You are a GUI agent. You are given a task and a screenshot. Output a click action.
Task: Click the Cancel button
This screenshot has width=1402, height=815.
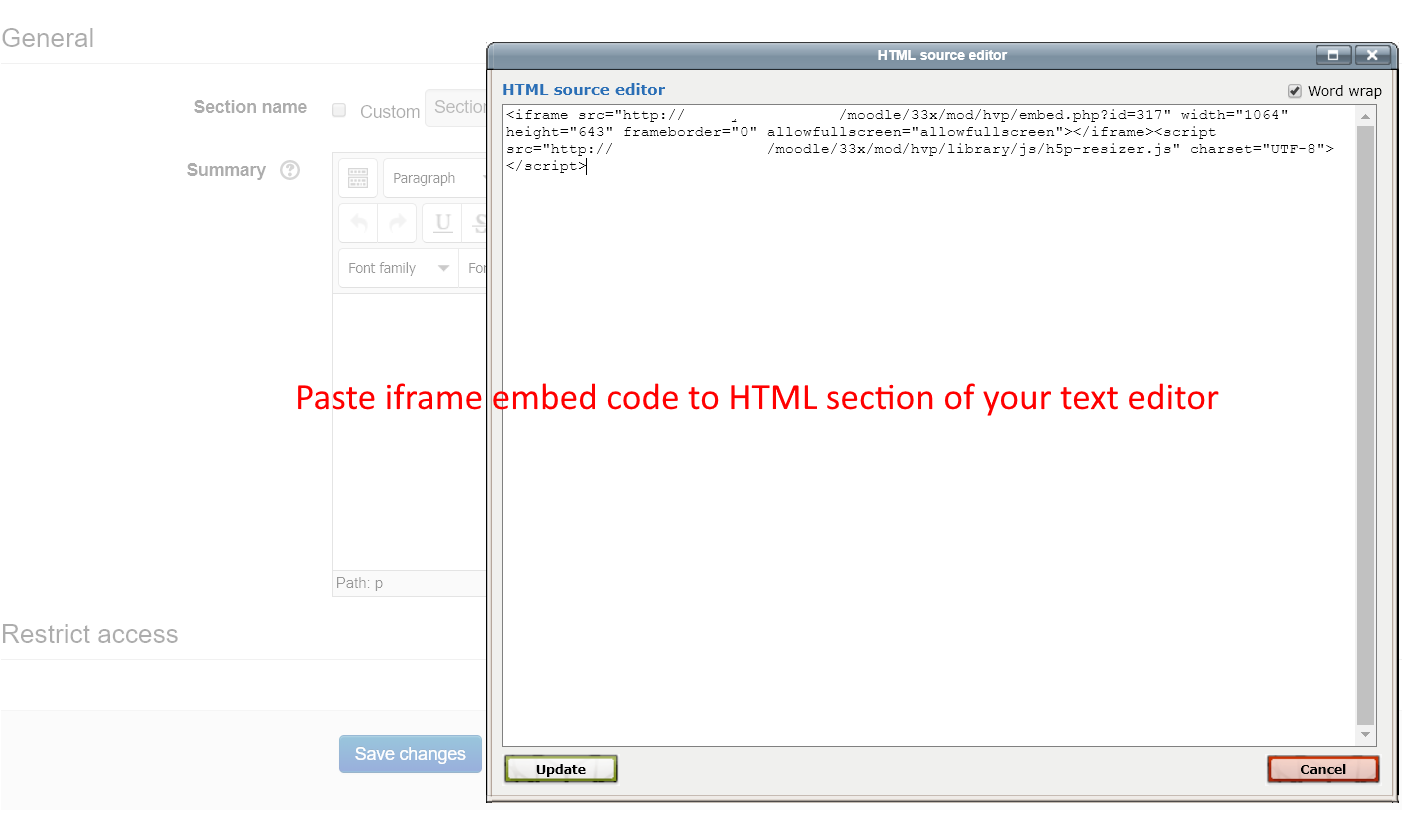1323,769
